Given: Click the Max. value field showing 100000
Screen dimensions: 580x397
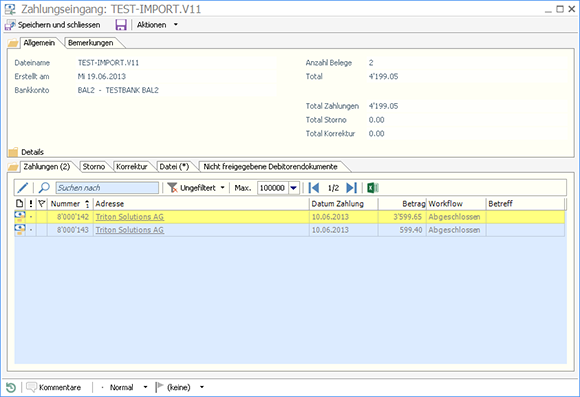Looking at the screenshot, I should point(272,188).
